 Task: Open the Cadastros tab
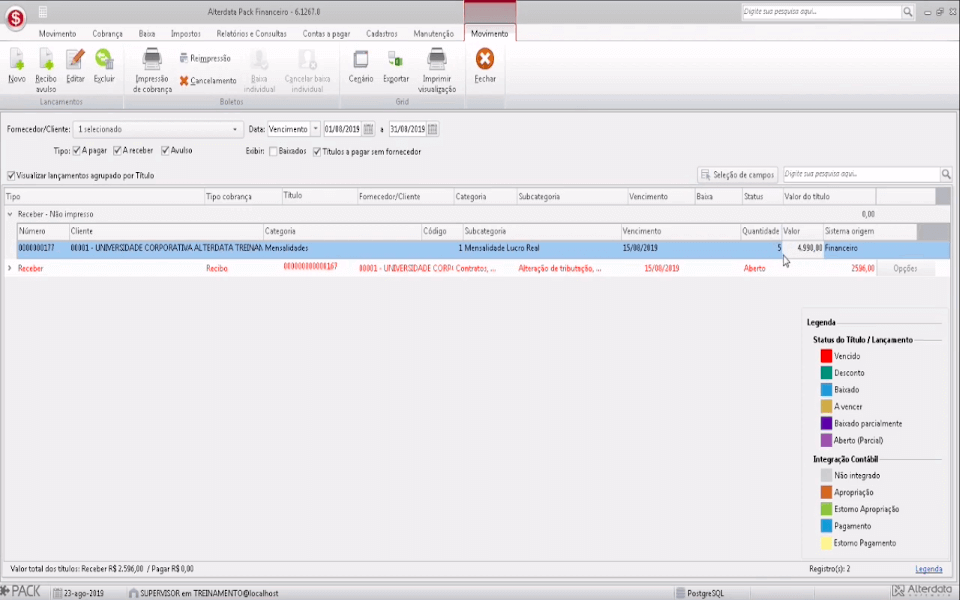pos(381,34)
